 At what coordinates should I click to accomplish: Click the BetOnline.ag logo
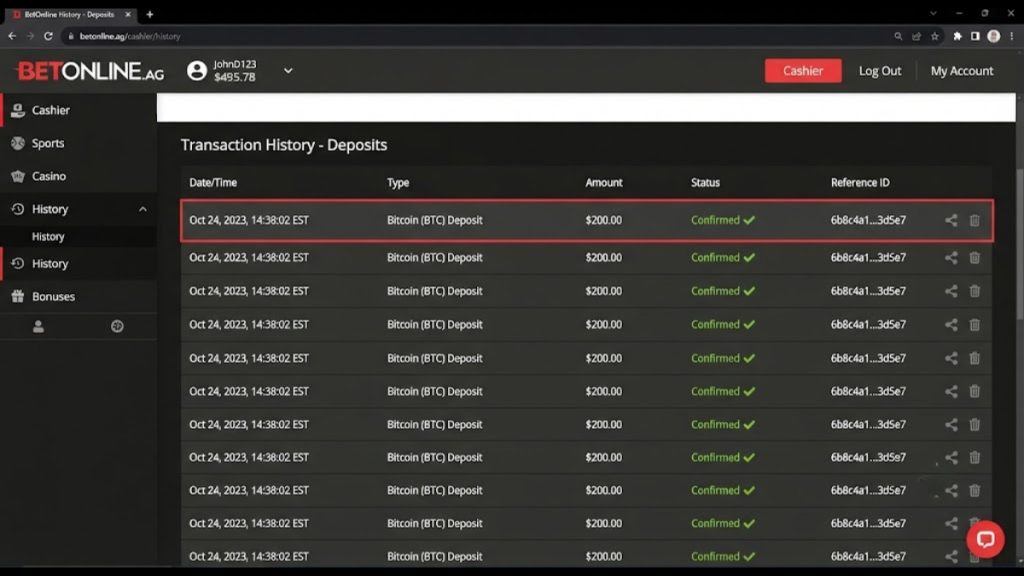(89, 71)
